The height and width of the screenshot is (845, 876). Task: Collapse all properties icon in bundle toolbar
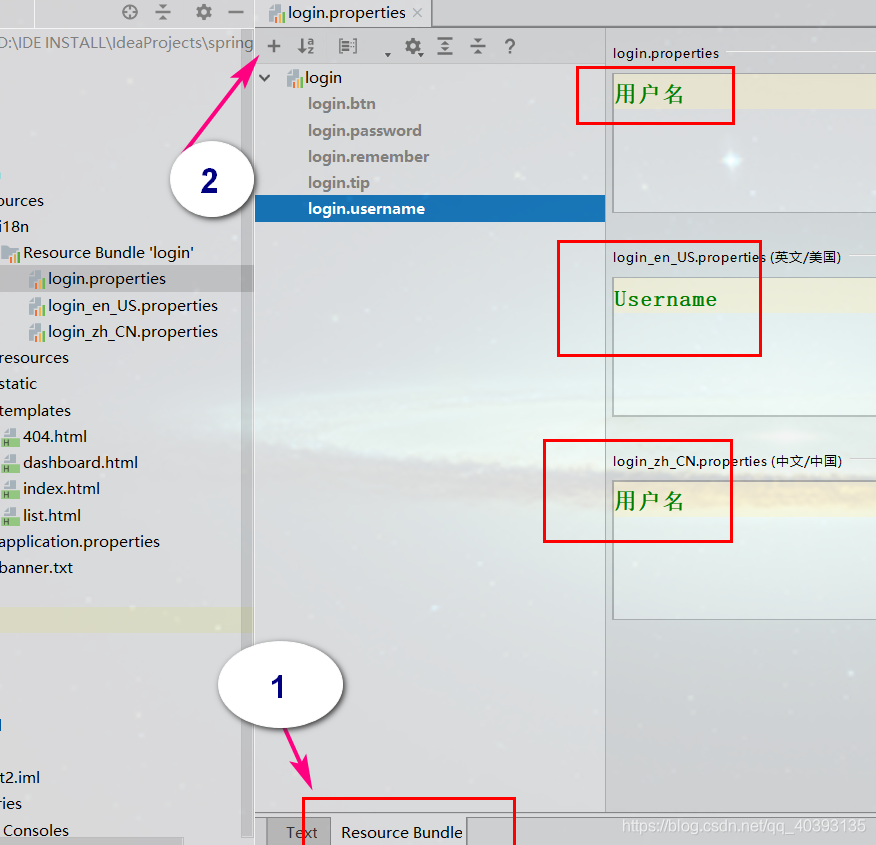478,46
